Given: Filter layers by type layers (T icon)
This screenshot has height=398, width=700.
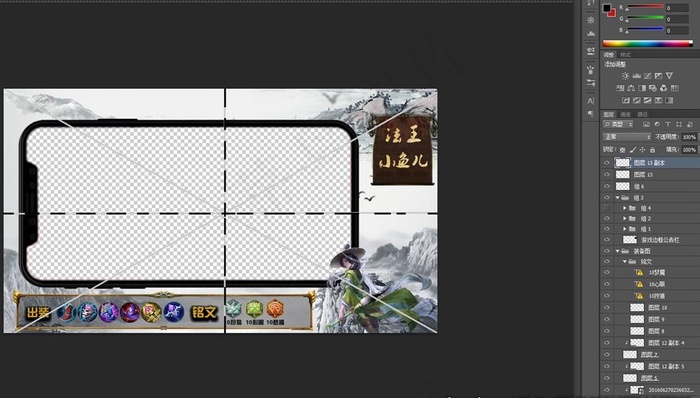Looking at the screenshot, I should [667, 124].
